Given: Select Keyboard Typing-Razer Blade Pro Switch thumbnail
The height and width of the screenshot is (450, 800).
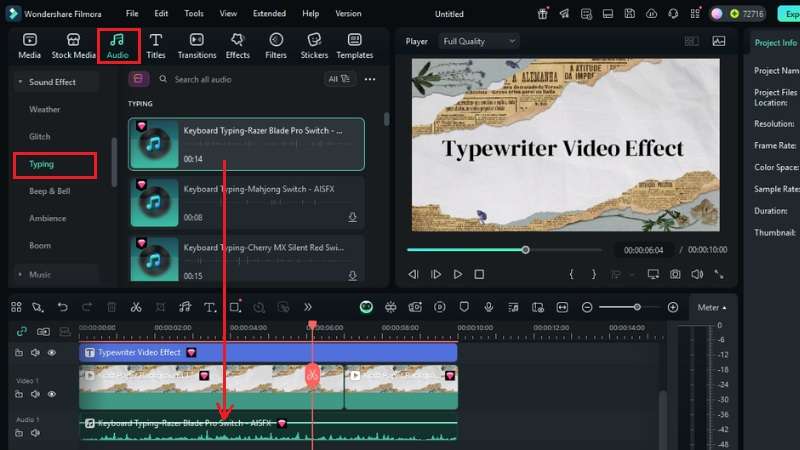Looking at the screenshot, I should 154,144.
